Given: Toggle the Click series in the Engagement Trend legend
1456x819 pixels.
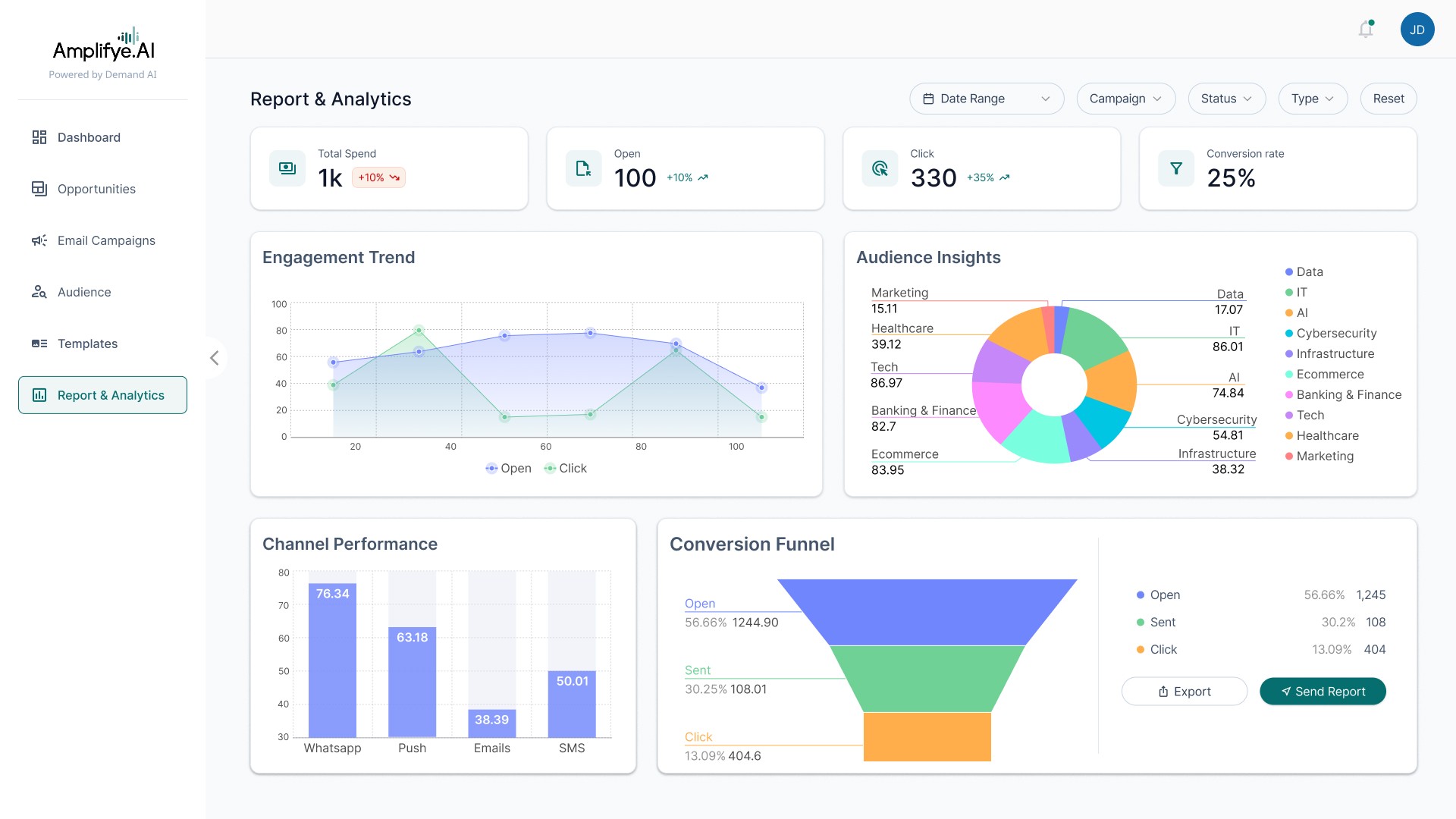Looking at the screenshot, I should pos(566,469).
